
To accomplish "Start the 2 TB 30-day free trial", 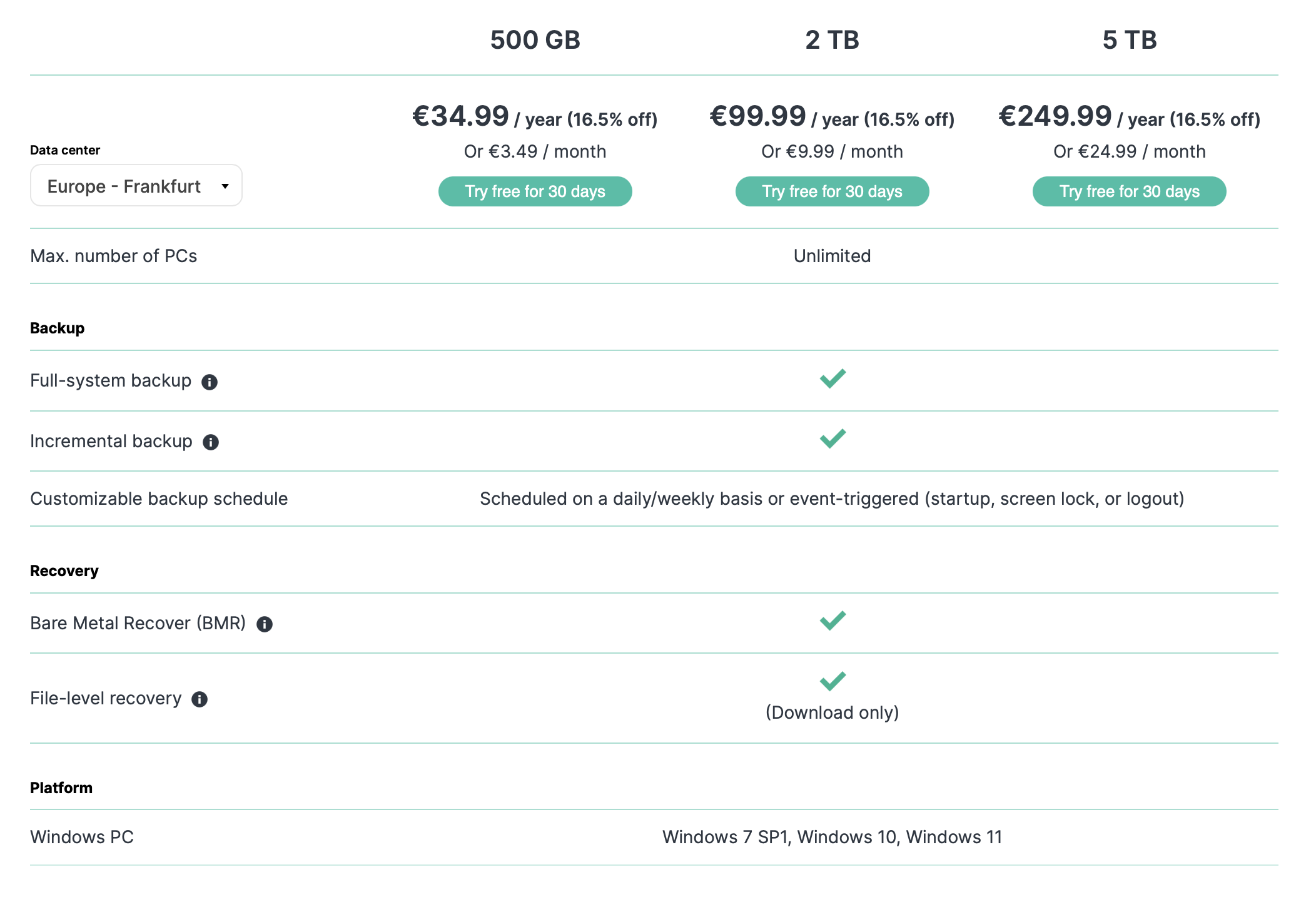I will (832, 191).
